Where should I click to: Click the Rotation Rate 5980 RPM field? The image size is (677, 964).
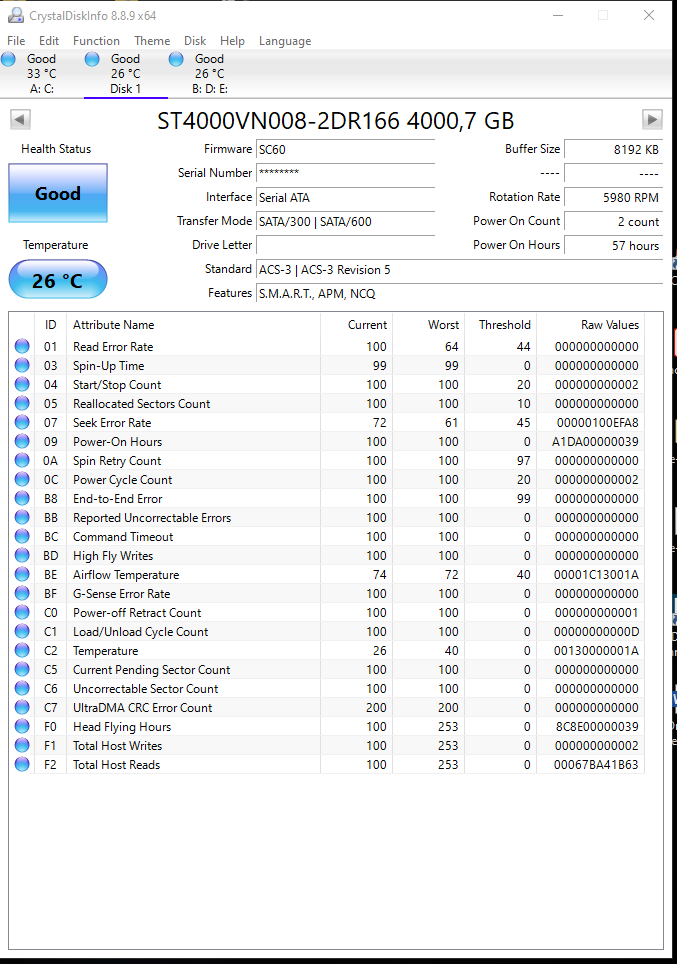(x=614, y=197)
